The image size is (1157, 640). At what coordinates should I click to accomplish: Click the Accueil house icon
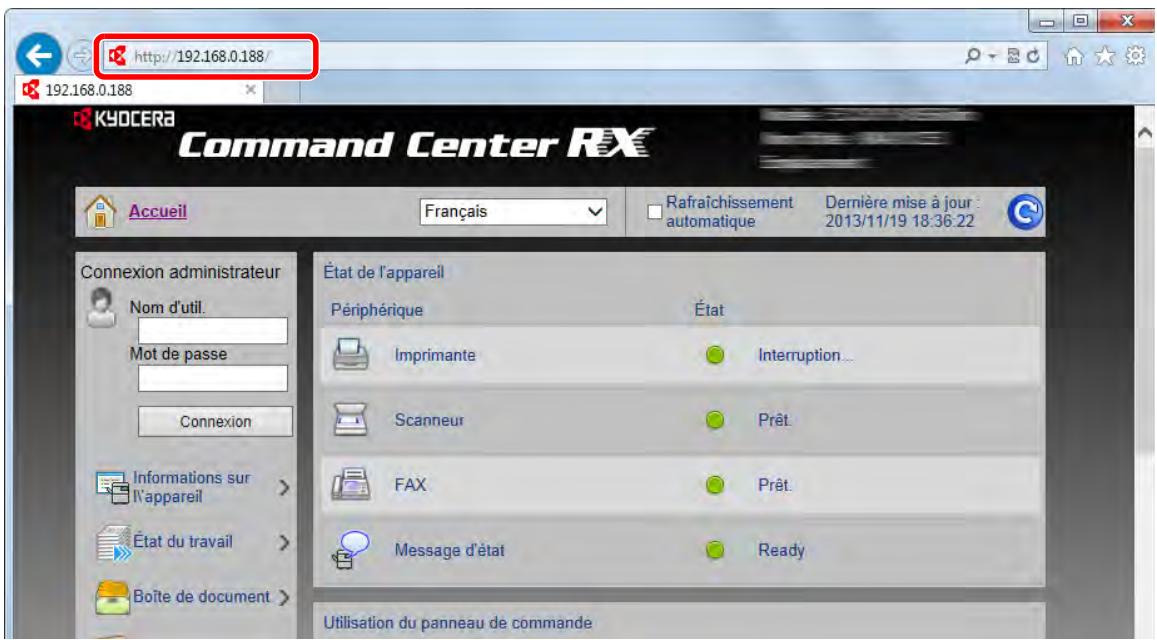coord(100,211)
